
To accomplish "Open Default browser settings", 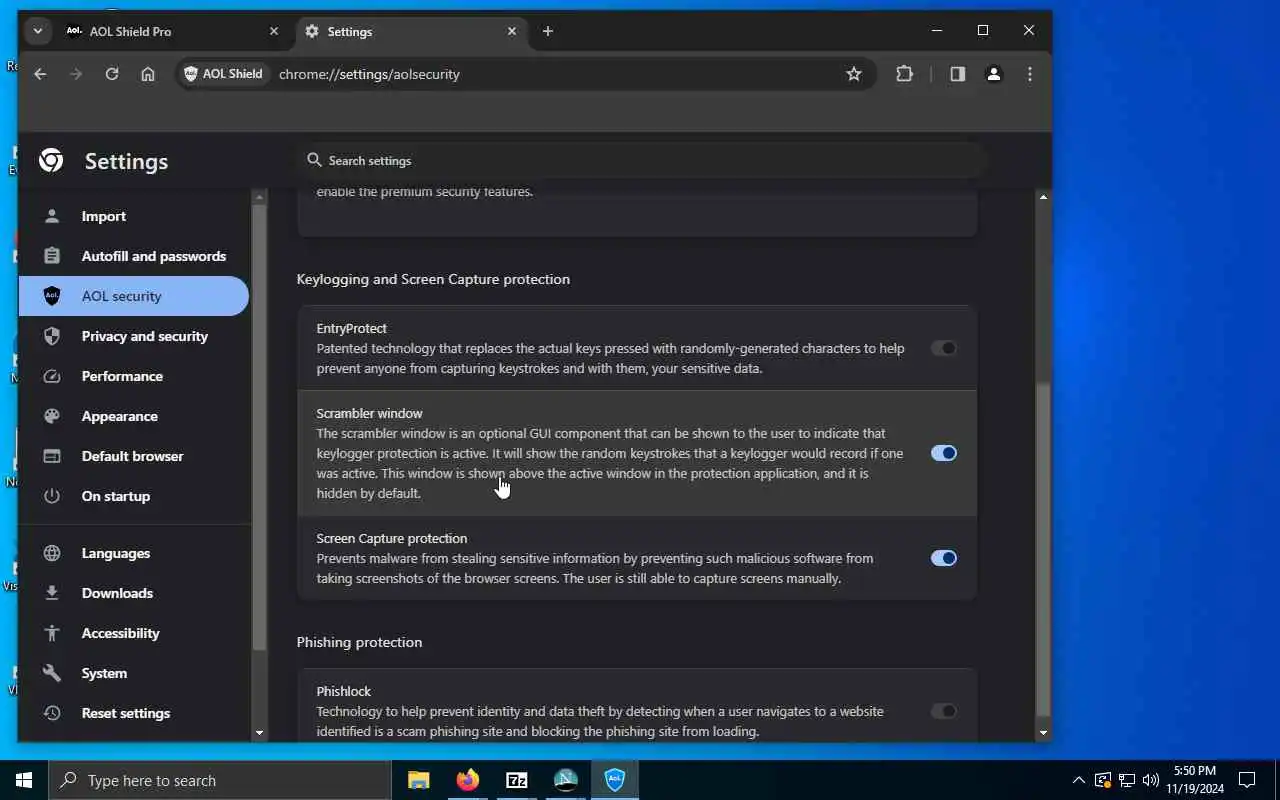I will point(134,456).
